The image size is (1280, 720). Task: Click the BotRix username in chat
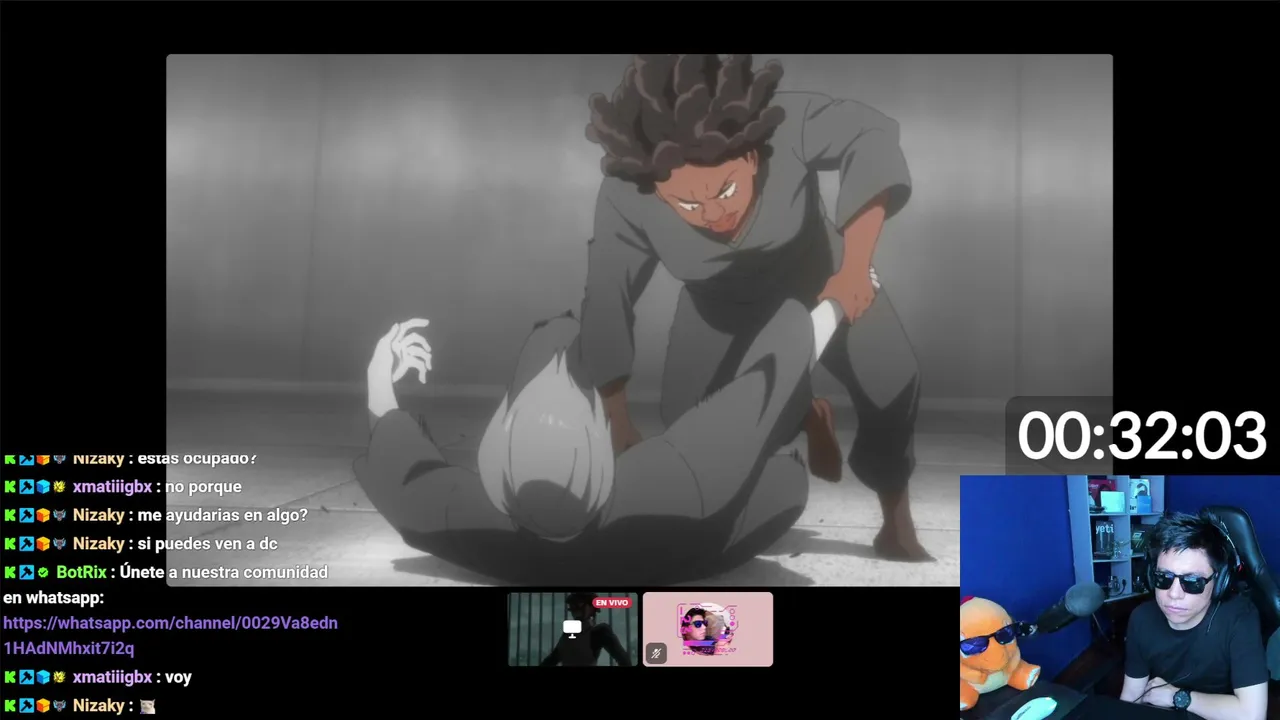tap(81, 572)
